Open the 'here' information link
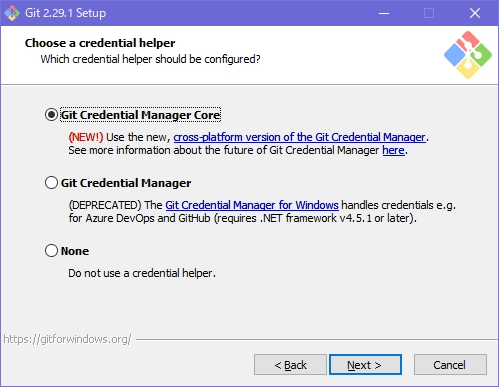Viewport: 499px width, 387px height. tap(393, 150)
